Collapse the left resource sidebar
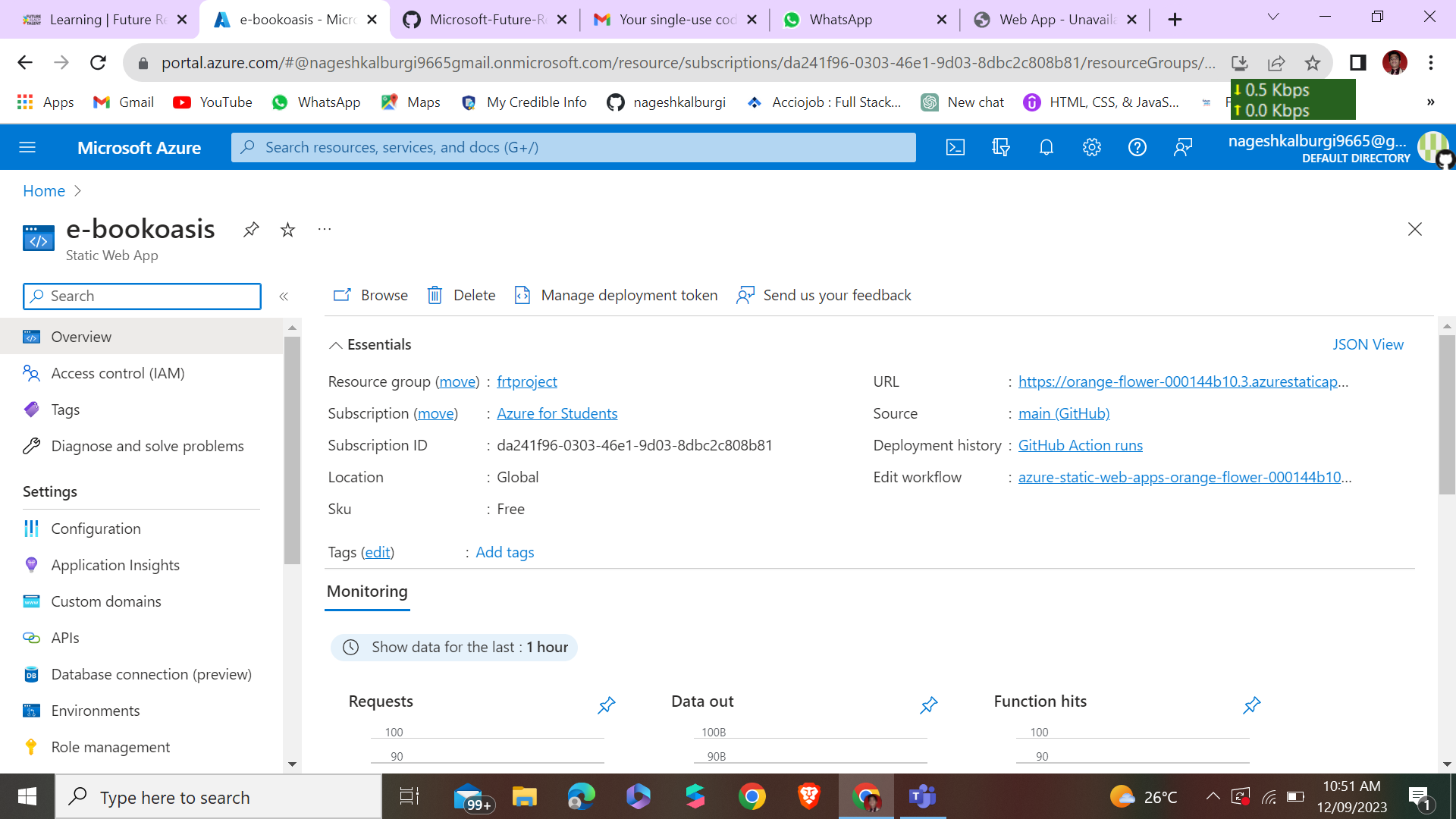The height and width of the screenshot is (819, 1456). click(284, 297)
